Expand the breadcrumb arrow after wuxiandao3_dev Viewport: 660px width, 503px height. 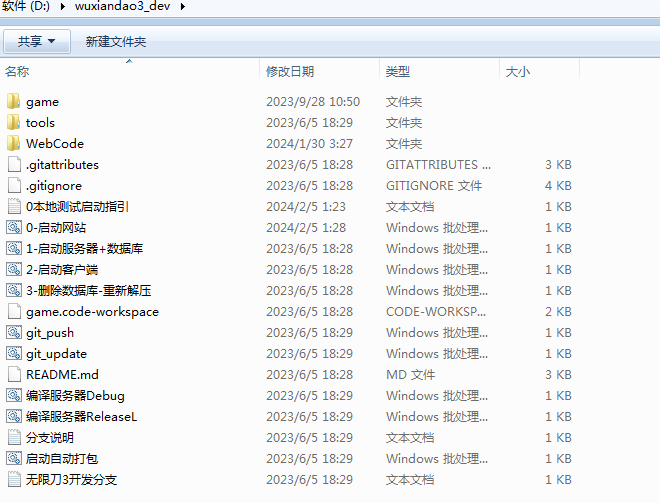(x=181, y=7)
